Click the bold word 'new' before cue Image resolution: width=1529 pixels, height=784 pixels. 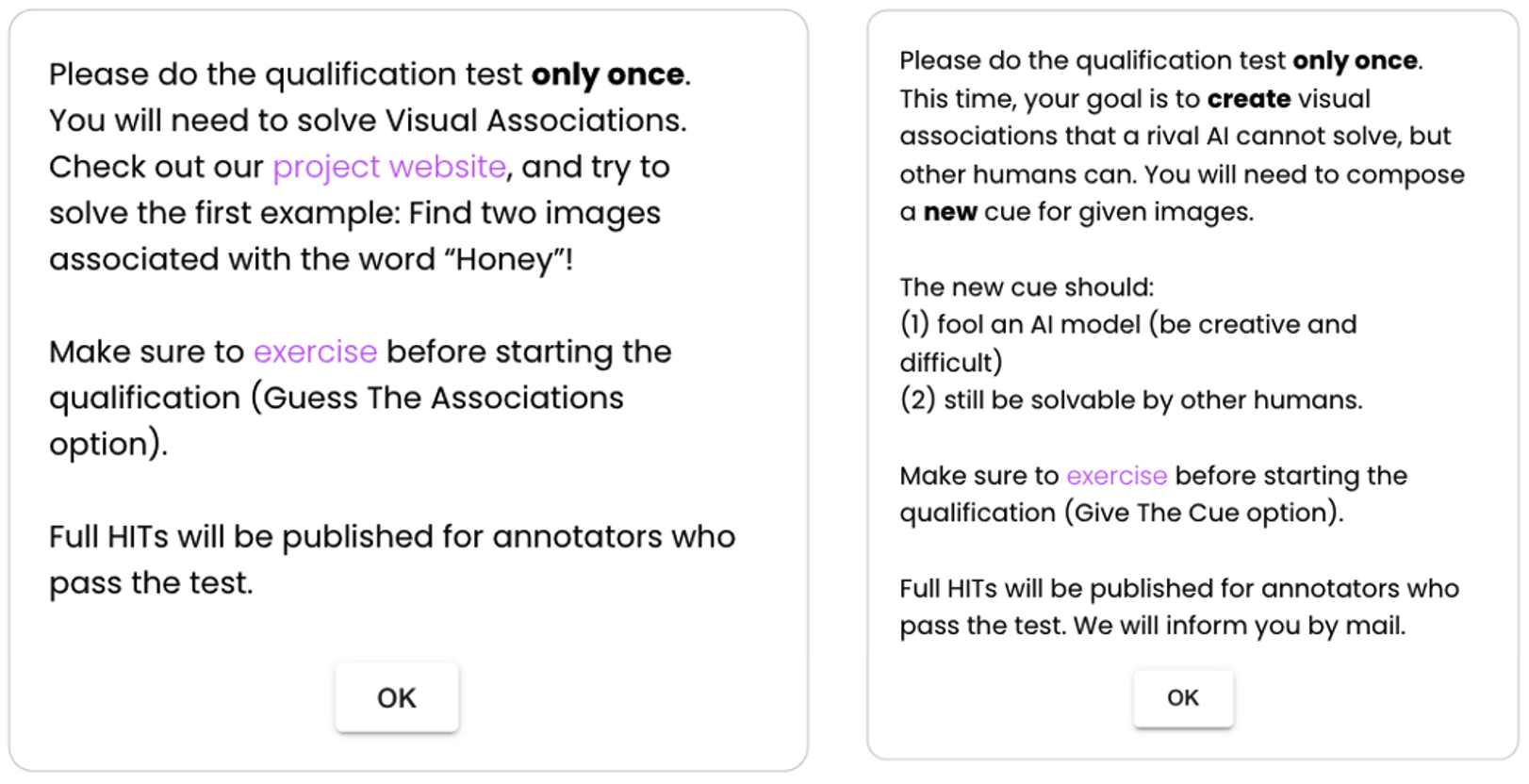[949, 212]
